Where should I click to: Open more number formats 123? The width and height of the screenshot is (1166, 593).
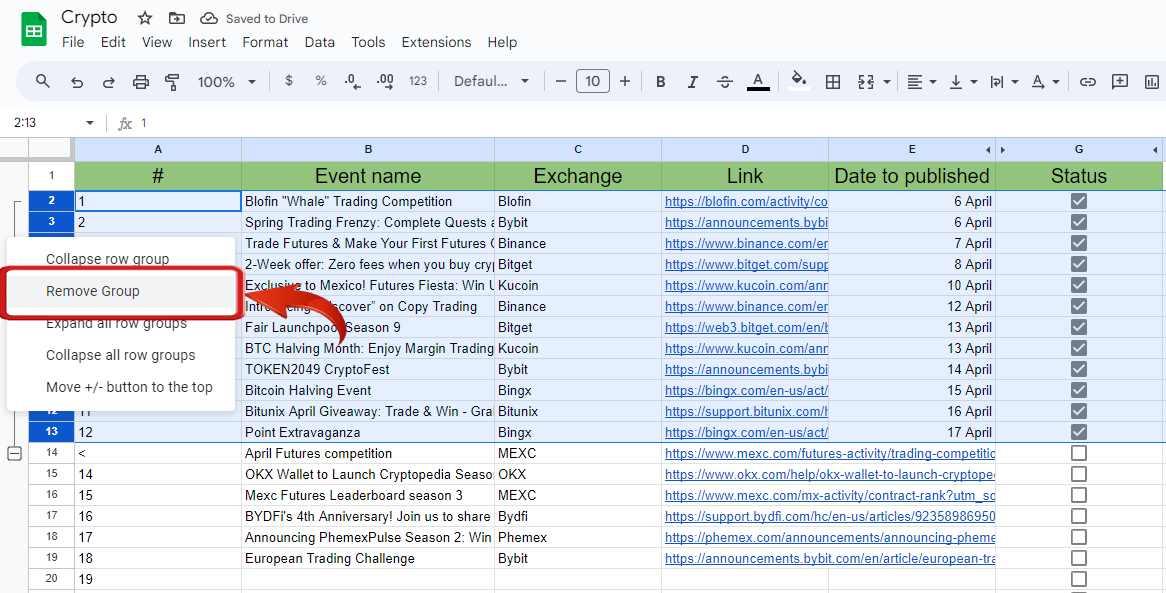click(418, 81)
